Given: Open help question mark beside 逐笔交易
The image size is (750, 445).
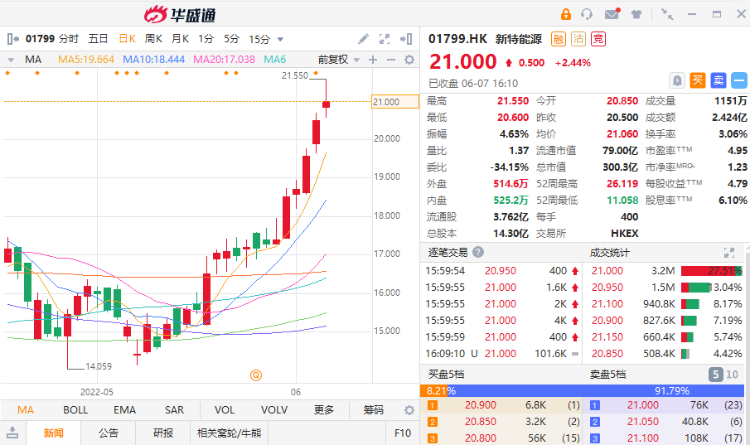Looking at the screenshot, I should coord(478,252).
